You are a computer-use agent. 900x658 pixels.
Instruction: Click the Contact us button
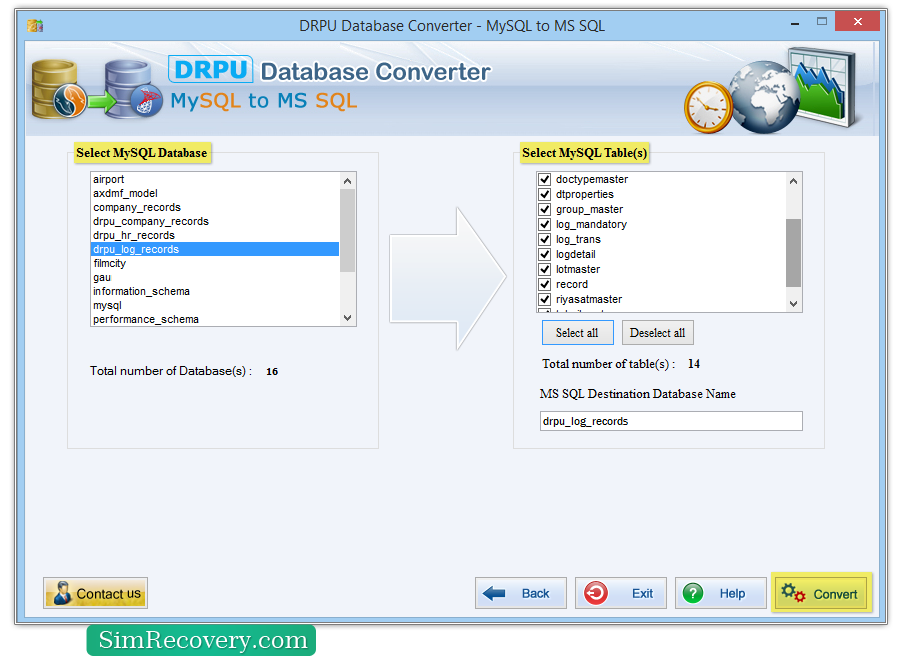[x=95, y=593]
